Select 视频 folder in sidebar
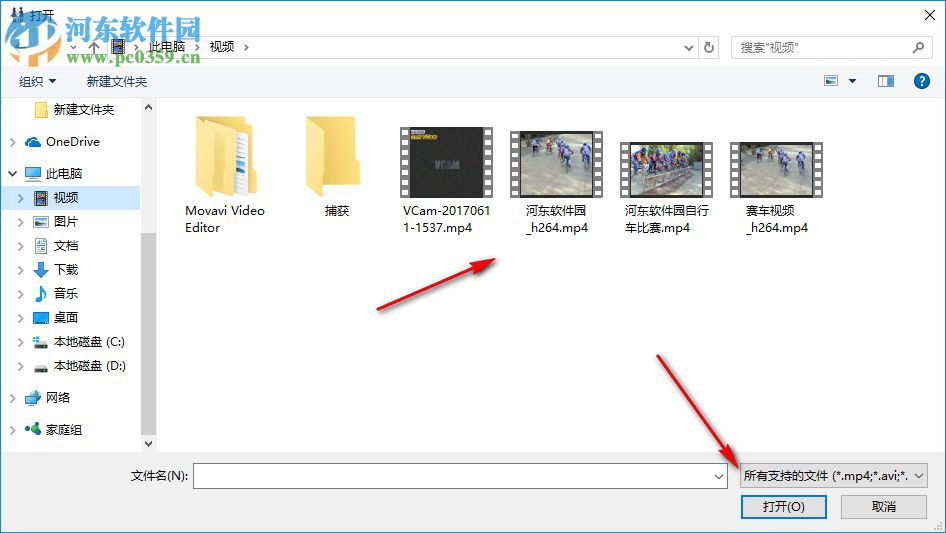This screenshot has height=533, width=946. 65,197
